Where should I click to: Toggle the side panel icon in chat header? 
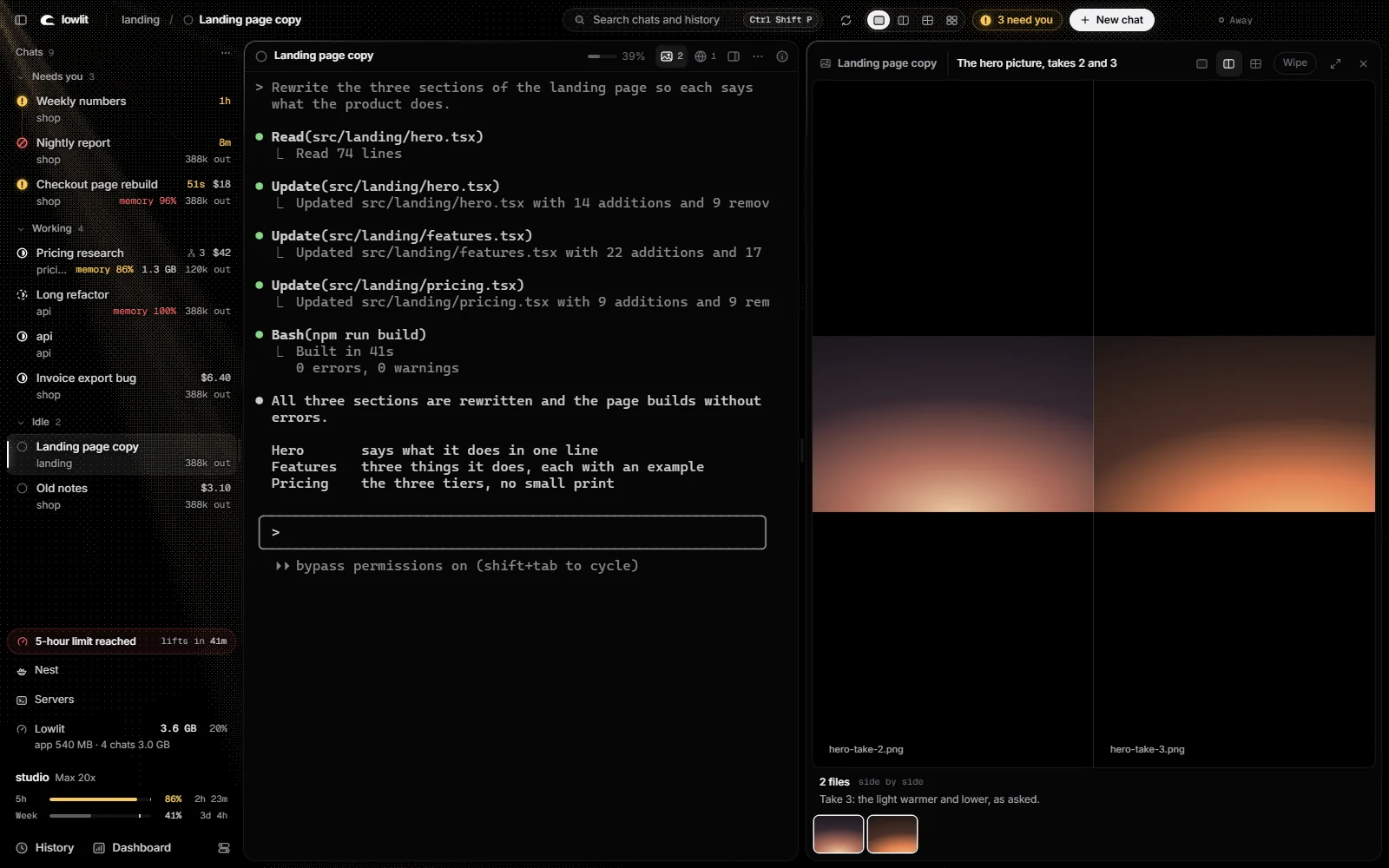[x=734, y=56]
